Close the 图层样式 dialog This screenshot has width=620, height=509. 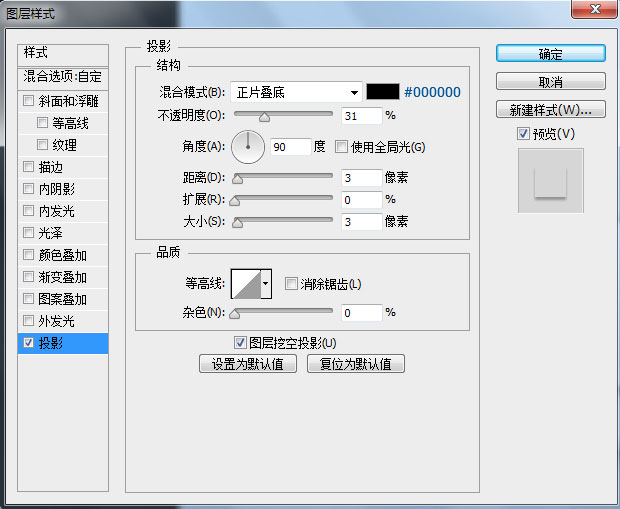tap(594, 9)
